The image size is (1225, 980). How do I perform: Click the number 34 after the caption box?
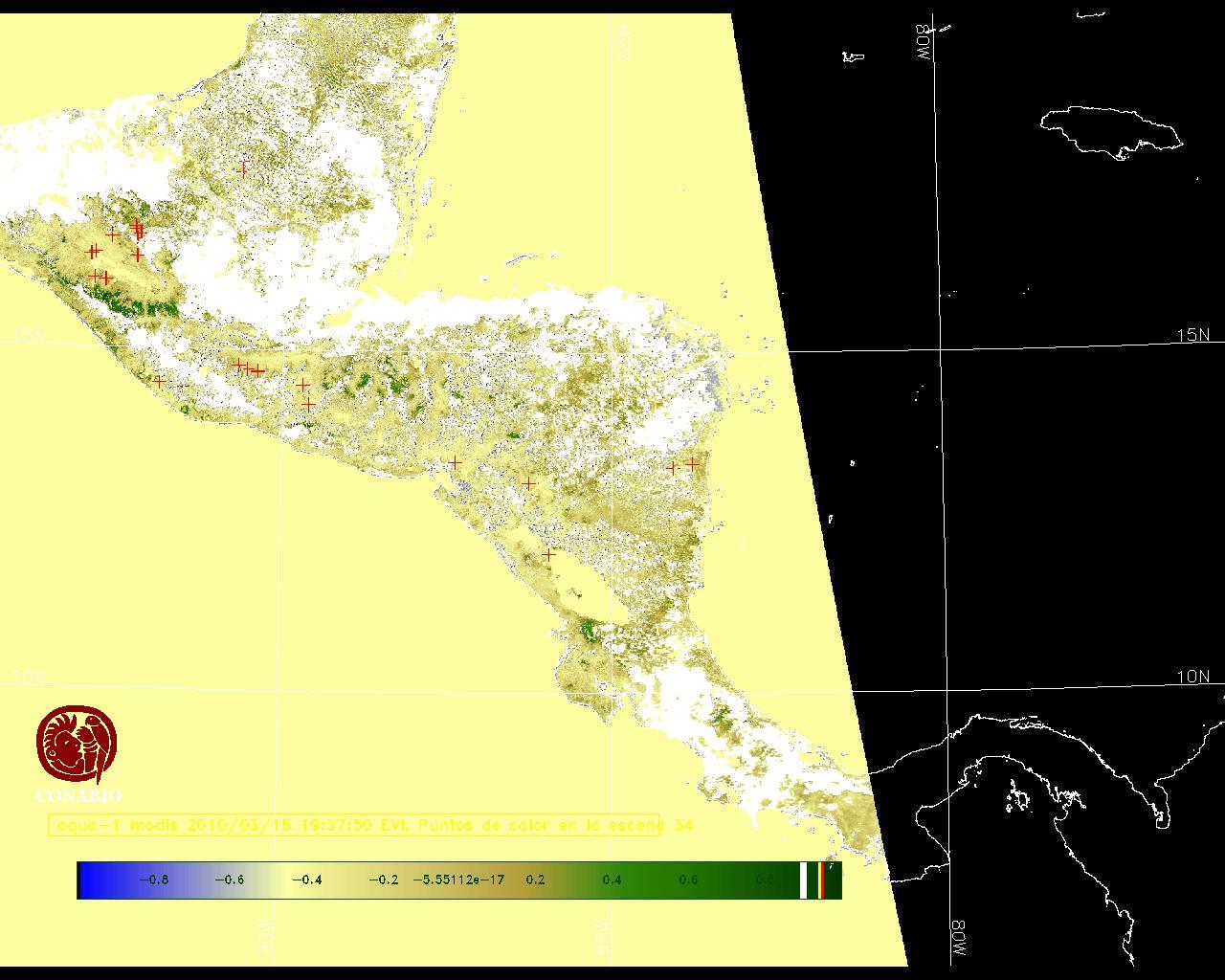(683, 825)
